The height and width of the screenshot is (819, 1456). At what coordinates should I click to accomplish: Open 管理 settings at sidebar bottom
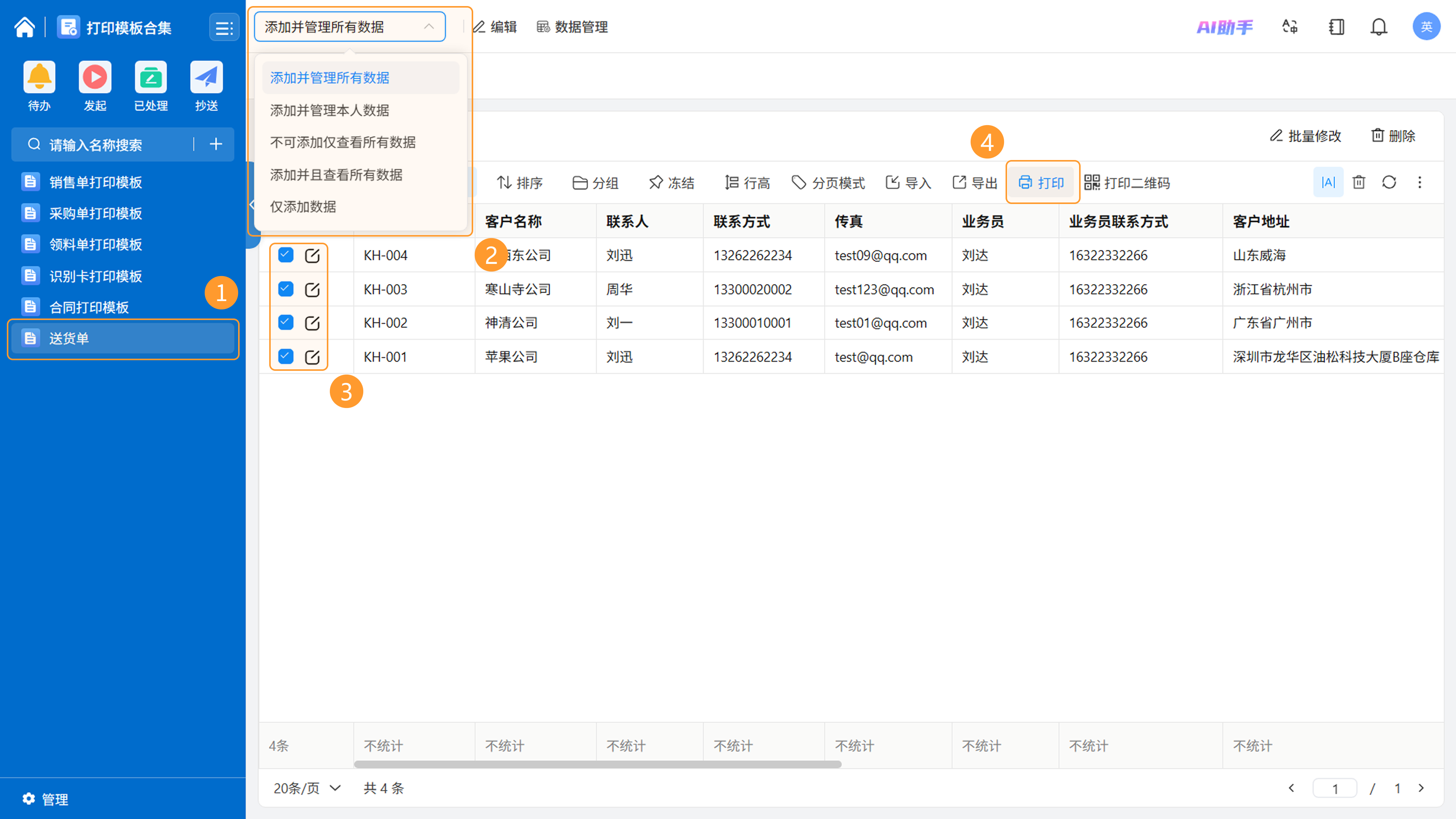pyautogui.click(x=45, y=799)
